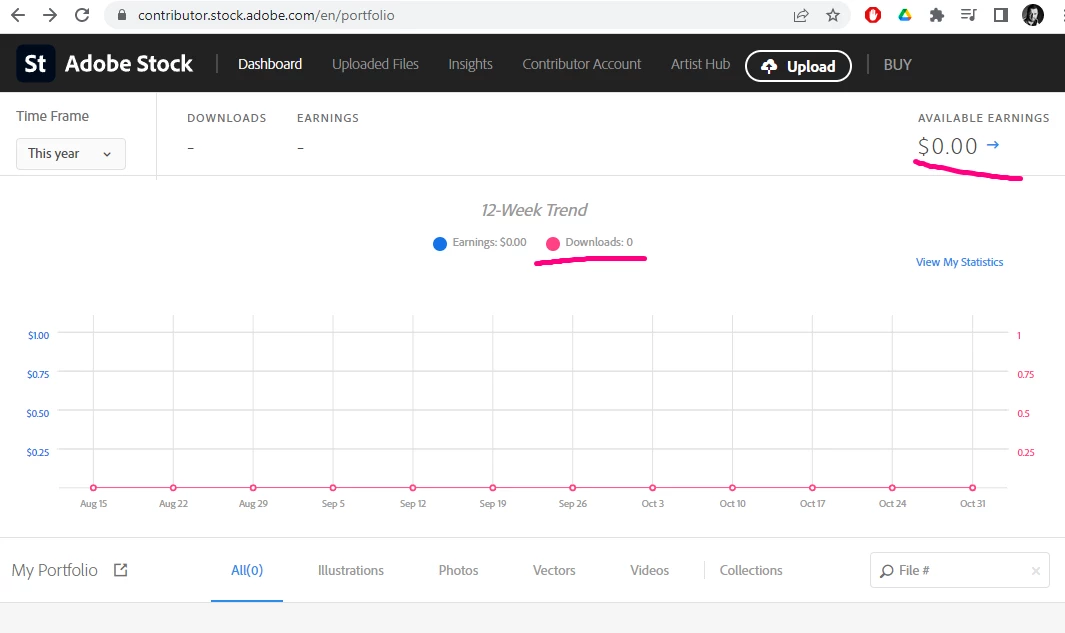Screen dimensions: 1065x633
Task: Switch to the Vectors tab
Action: click(x=554, y=571)
